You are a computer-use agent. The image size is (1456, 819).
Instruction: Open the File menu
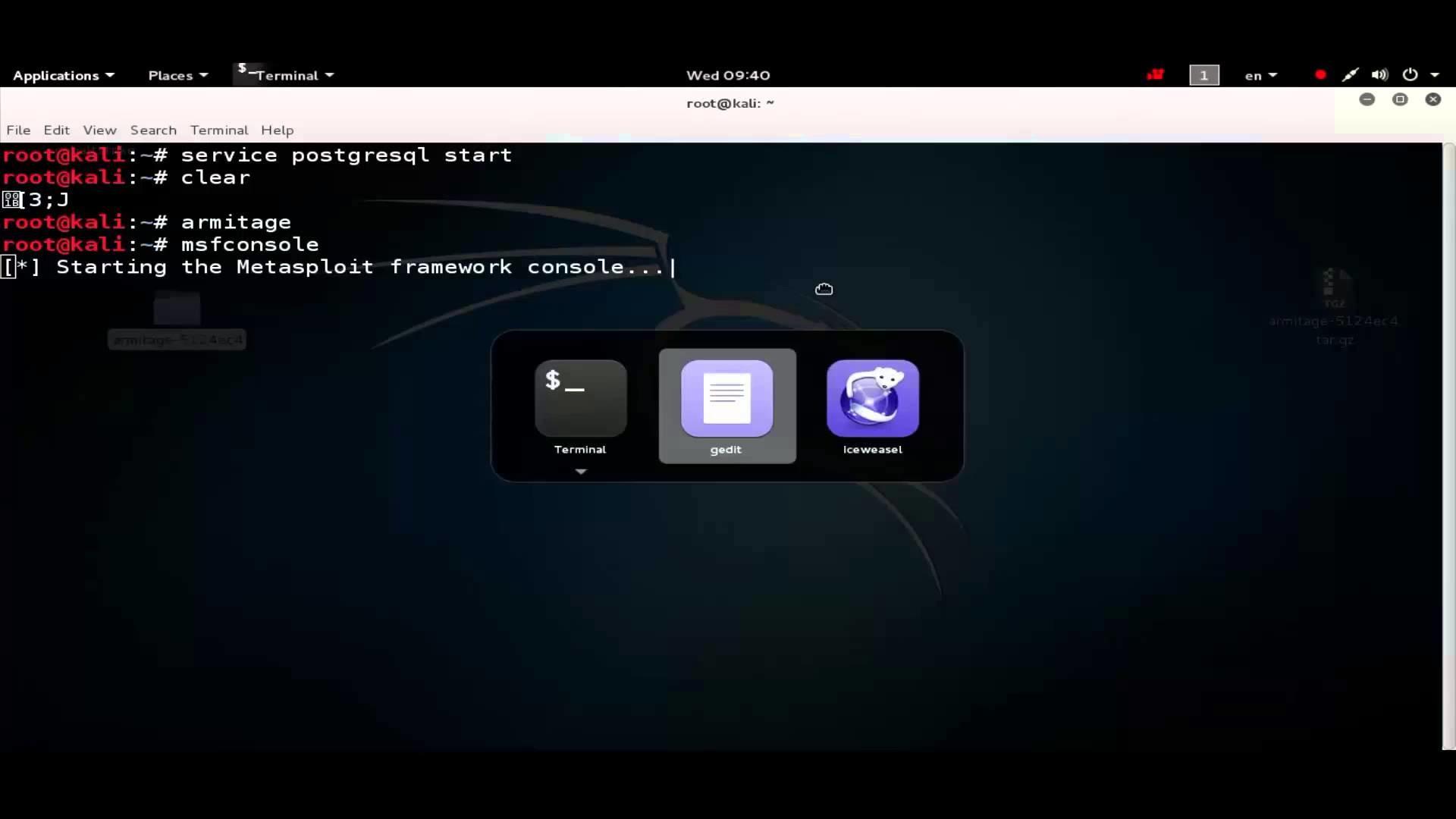coord(18,130)
